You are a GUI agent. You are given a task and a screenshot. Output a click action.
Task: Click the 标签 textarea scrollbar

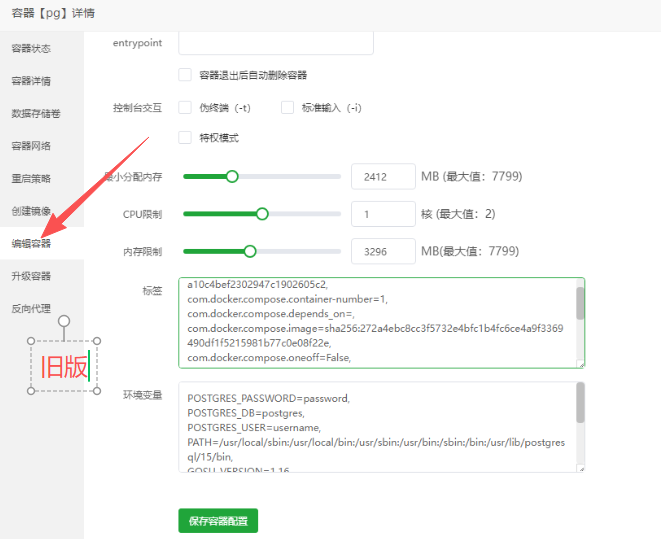pos(580,303)
